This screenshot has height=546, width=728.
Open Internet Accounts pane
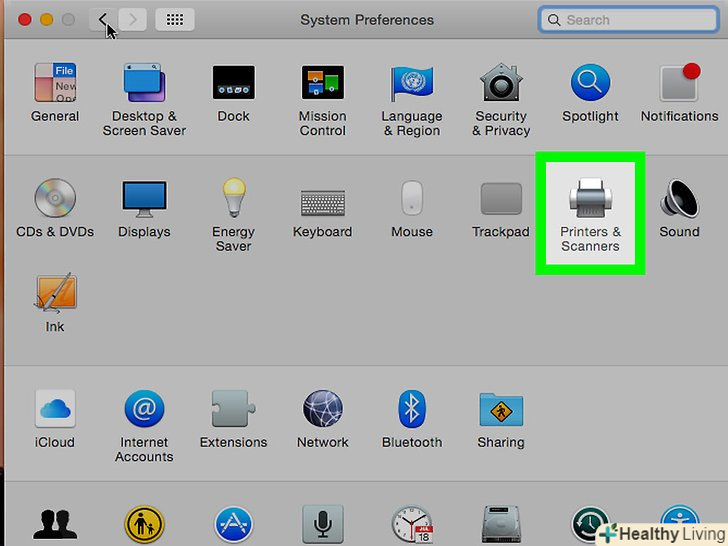144,426
